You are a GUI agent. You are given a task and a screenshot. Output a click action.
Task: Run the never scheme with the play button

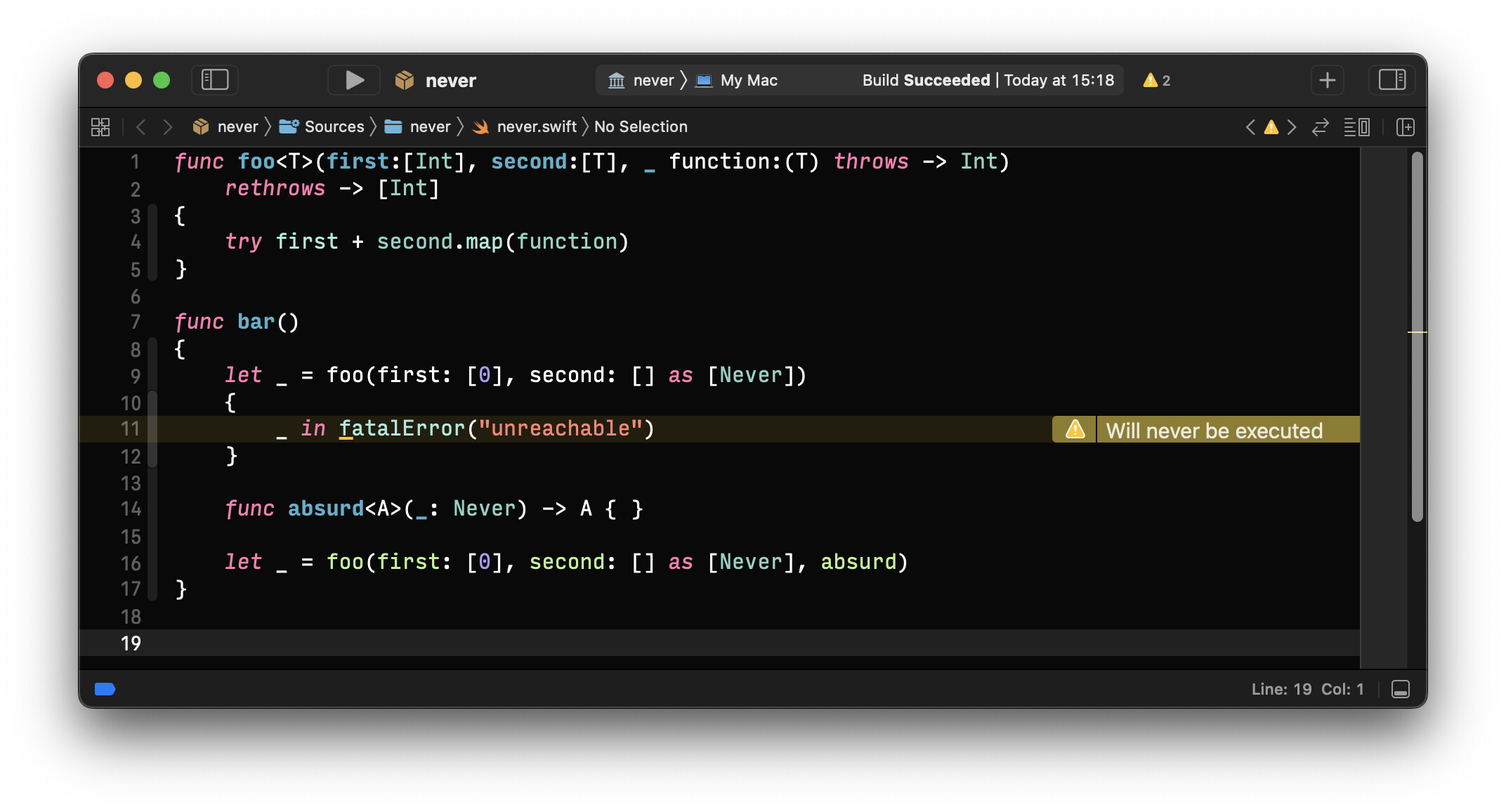355,80
